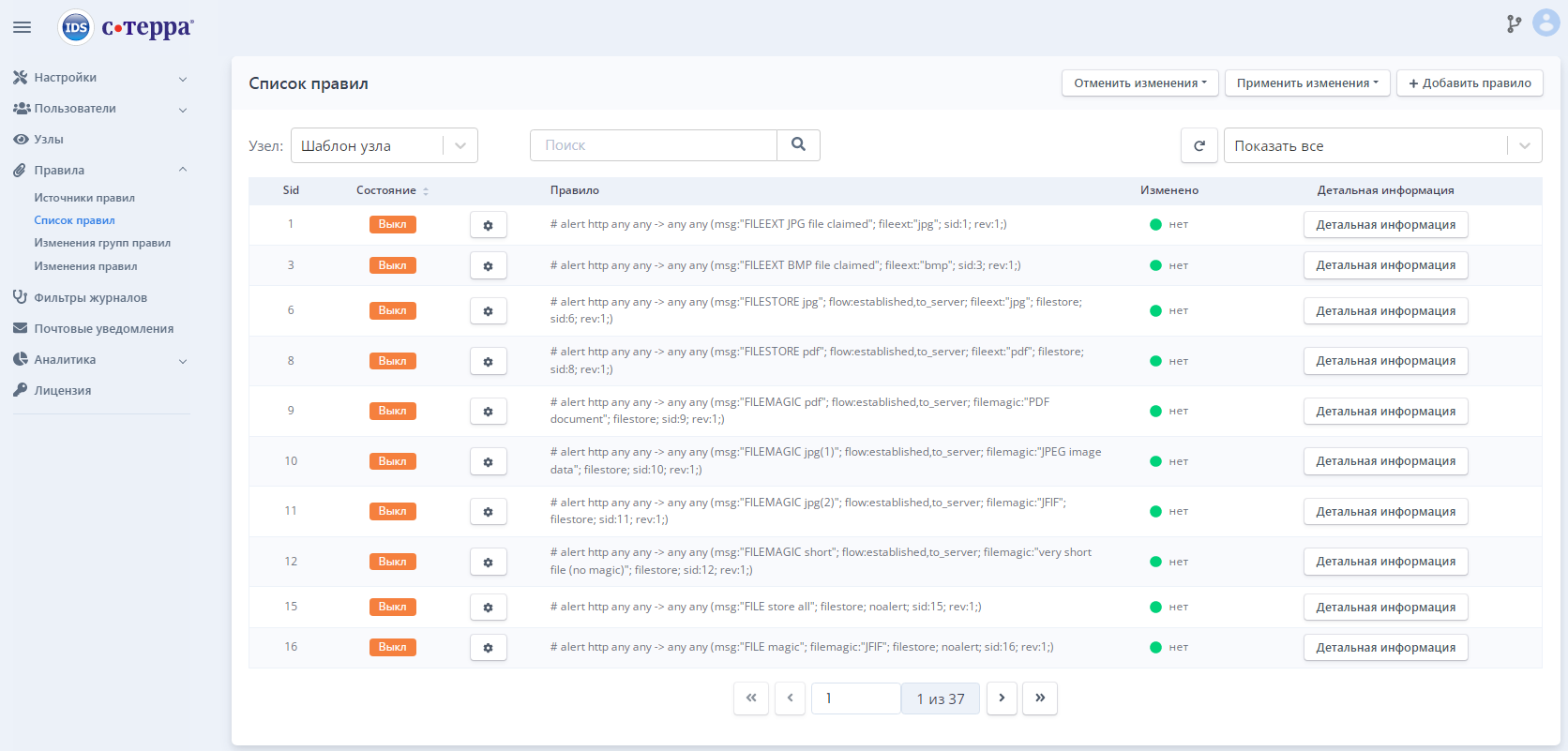Expand the Применить изменения dropdown
The image size is (1568, 751).
[x=1306, y=83]
